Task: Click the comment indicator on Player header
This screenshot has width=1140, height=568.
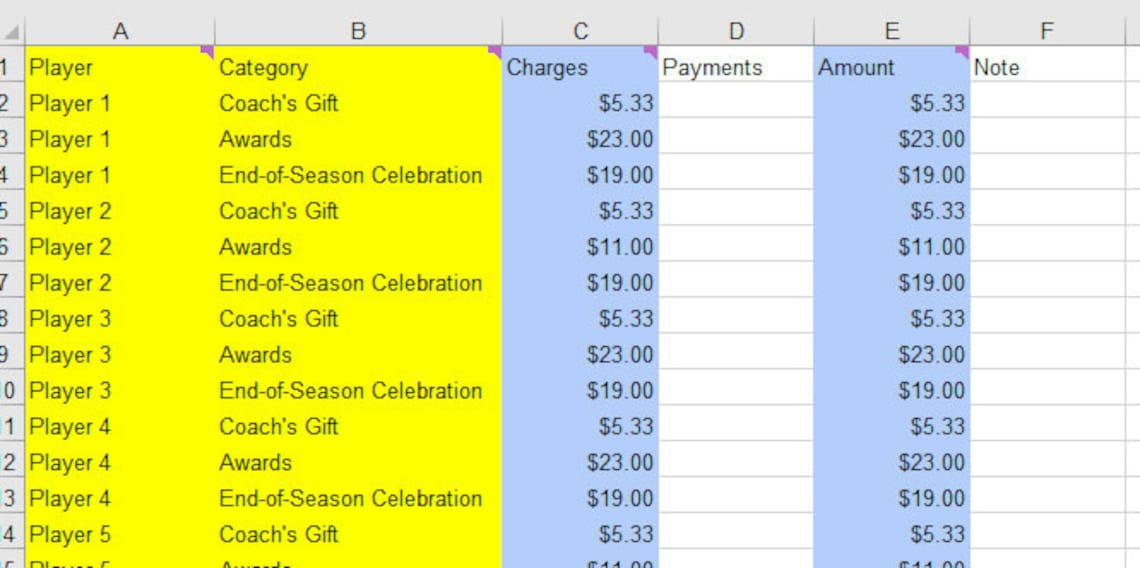Action: 208,52
